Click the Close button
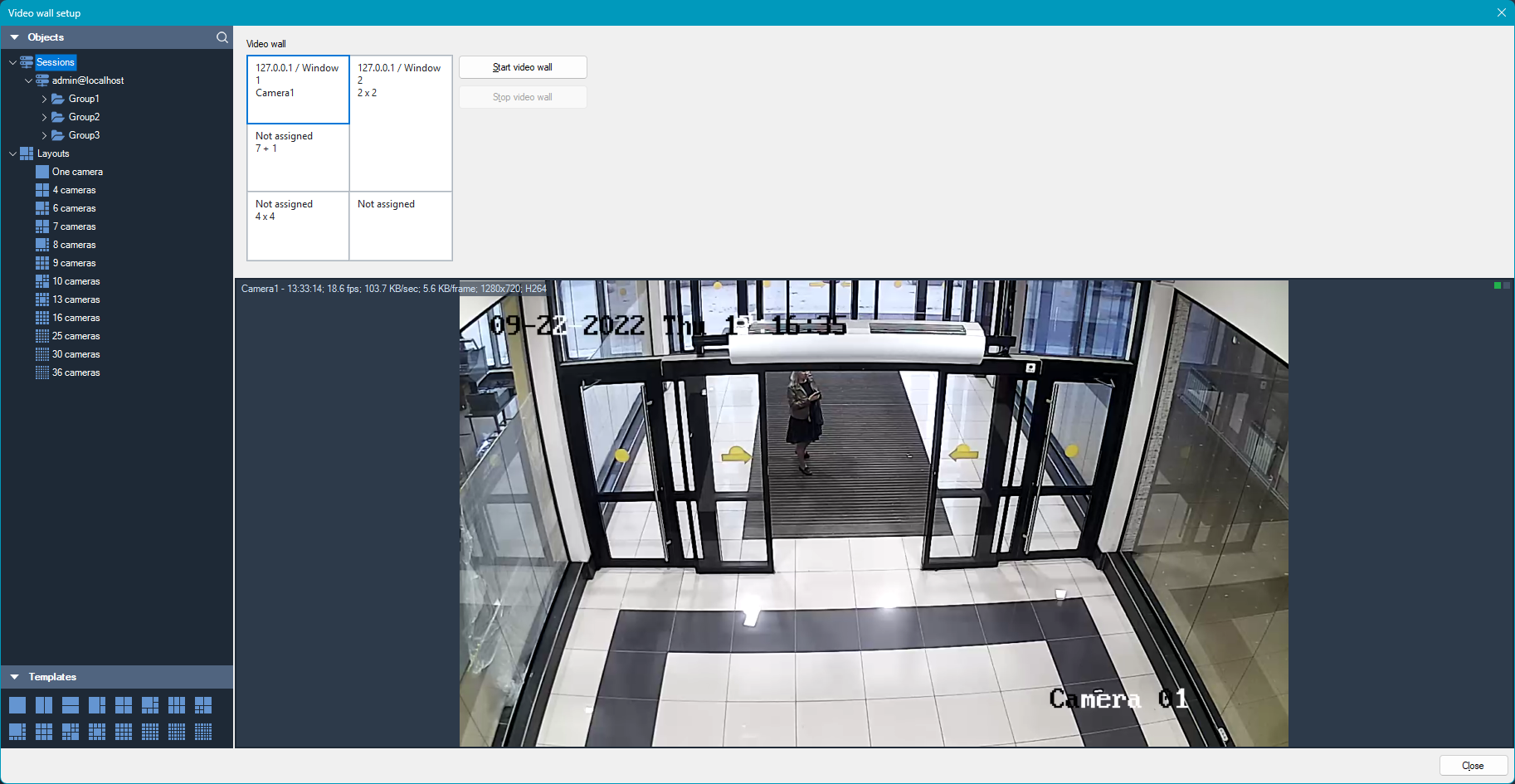The image size is (1515, 784). pos(1473,766)
